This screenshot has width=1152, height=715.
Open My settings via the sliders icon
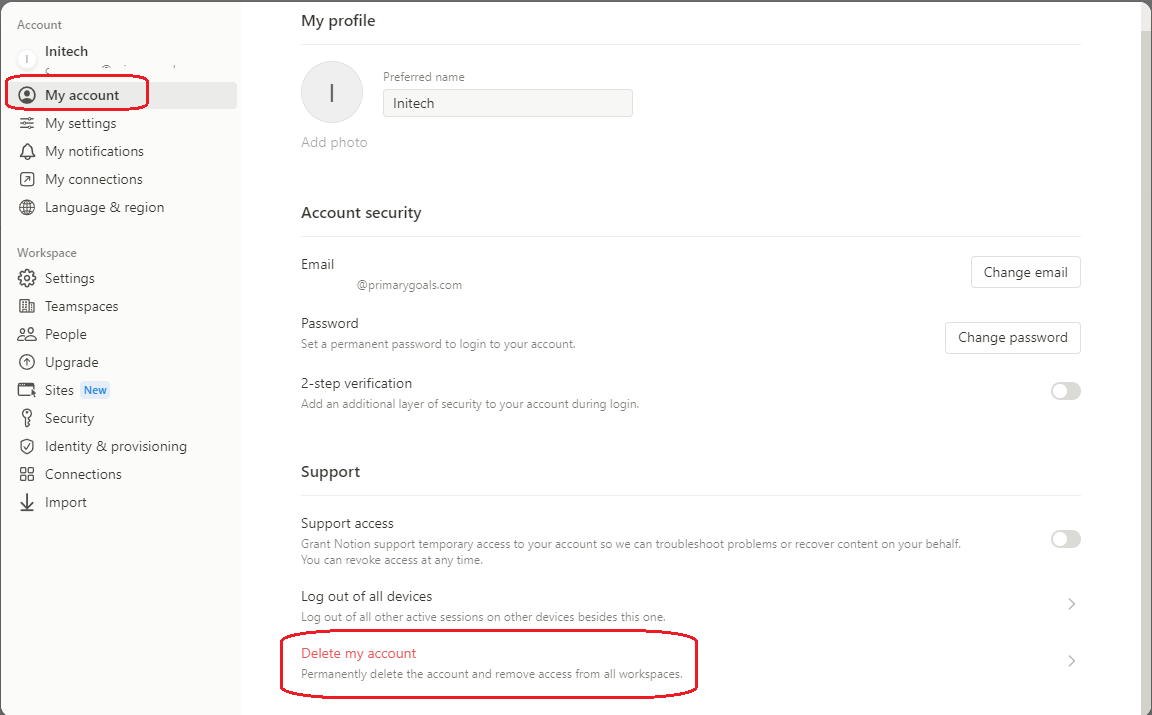tap(27, 122)
